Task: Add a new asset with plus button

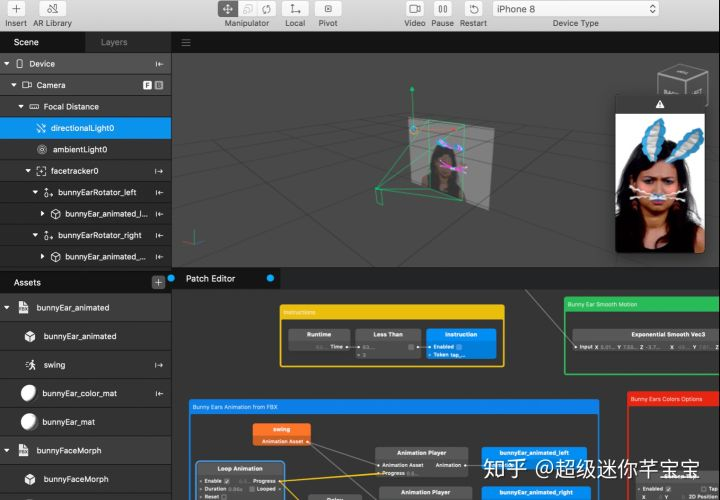Action: (158, 282)
